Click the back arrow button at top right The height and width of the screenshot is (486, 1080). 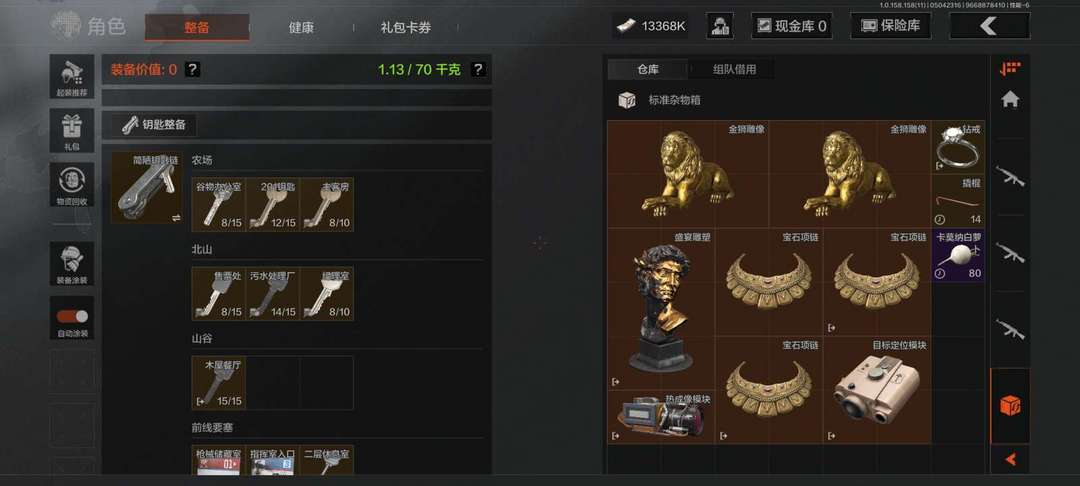(989, 26)
